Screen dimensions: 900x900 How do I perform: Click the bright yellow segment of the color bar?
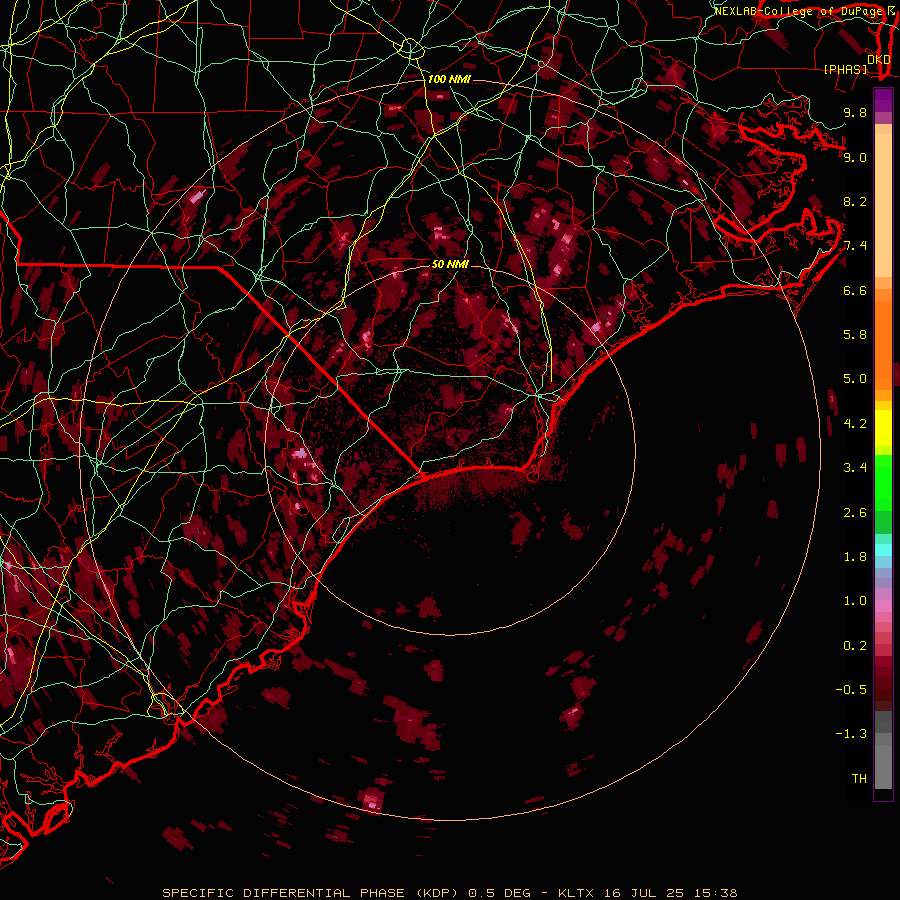(x=883, y=428)
